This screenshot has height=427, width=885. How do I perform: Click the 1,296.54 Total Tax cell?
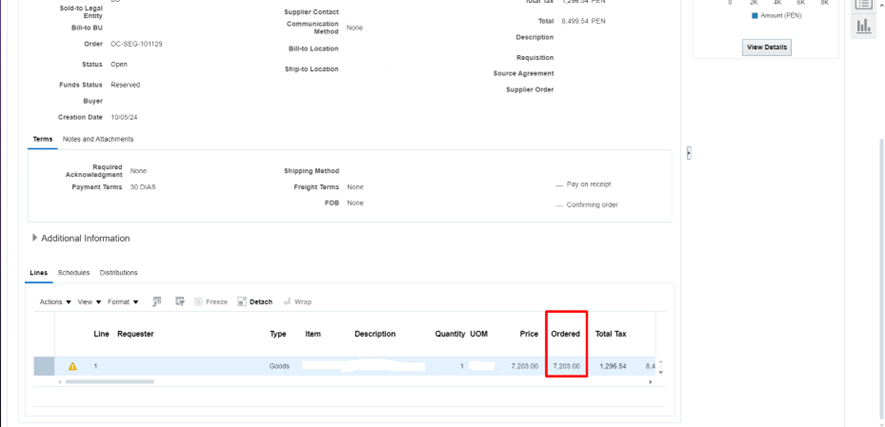(x=613, y=366)
